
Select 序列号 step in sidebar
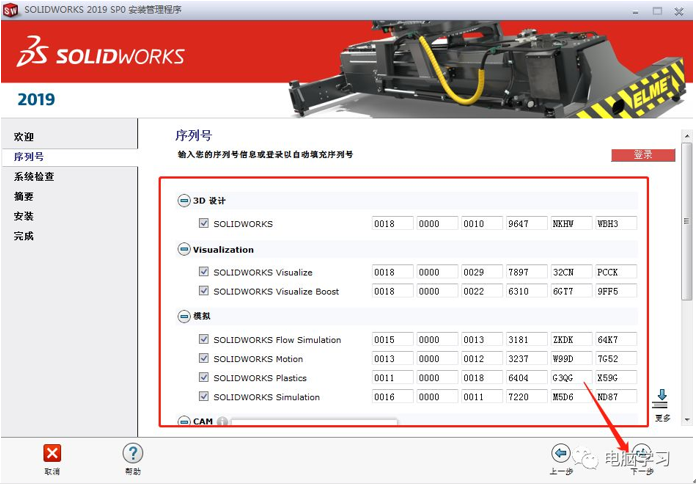(29, 157)
